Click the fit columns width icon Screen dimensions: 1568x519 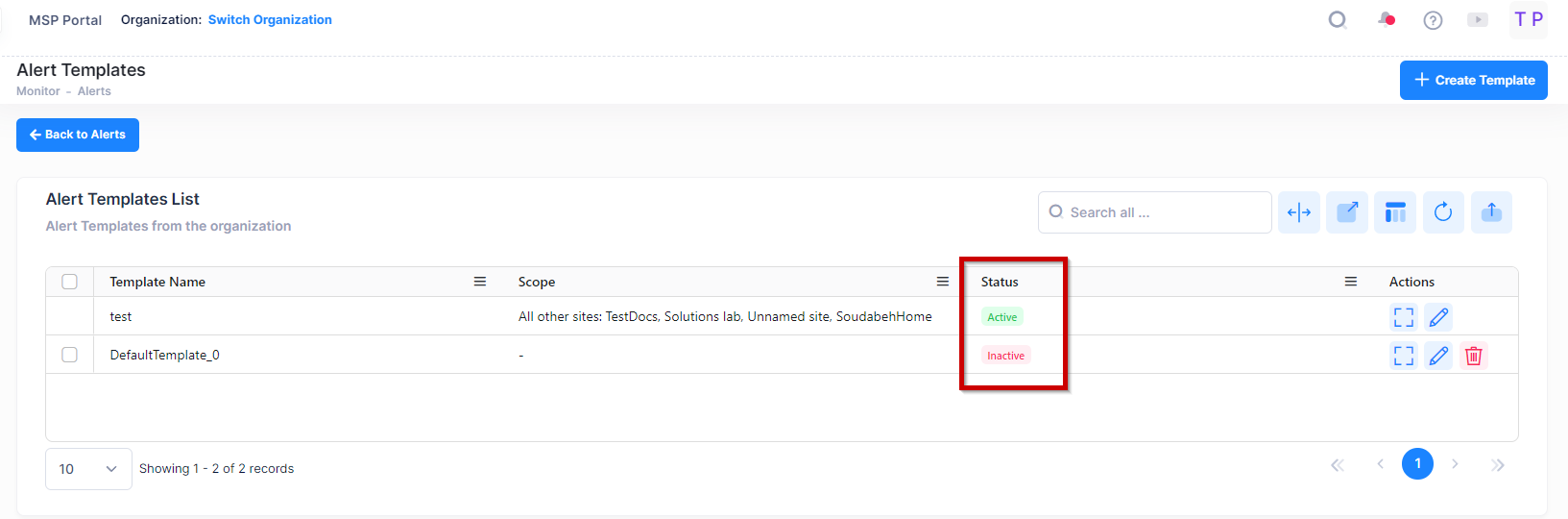coord(1299,212)
